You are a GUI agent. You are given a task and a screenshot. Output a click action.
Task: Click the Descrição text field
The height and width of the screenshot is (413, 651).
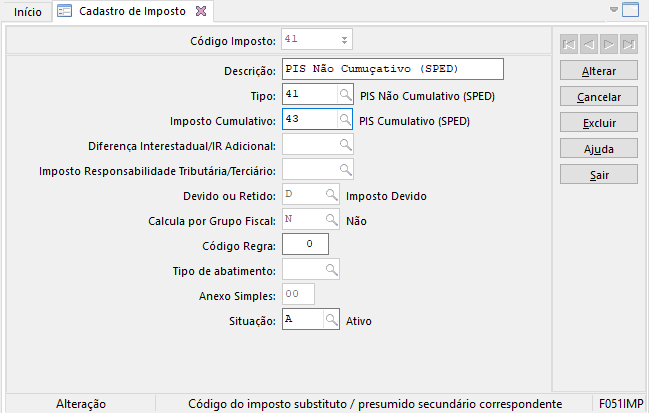pyautogui.click(x=391, y=70)
